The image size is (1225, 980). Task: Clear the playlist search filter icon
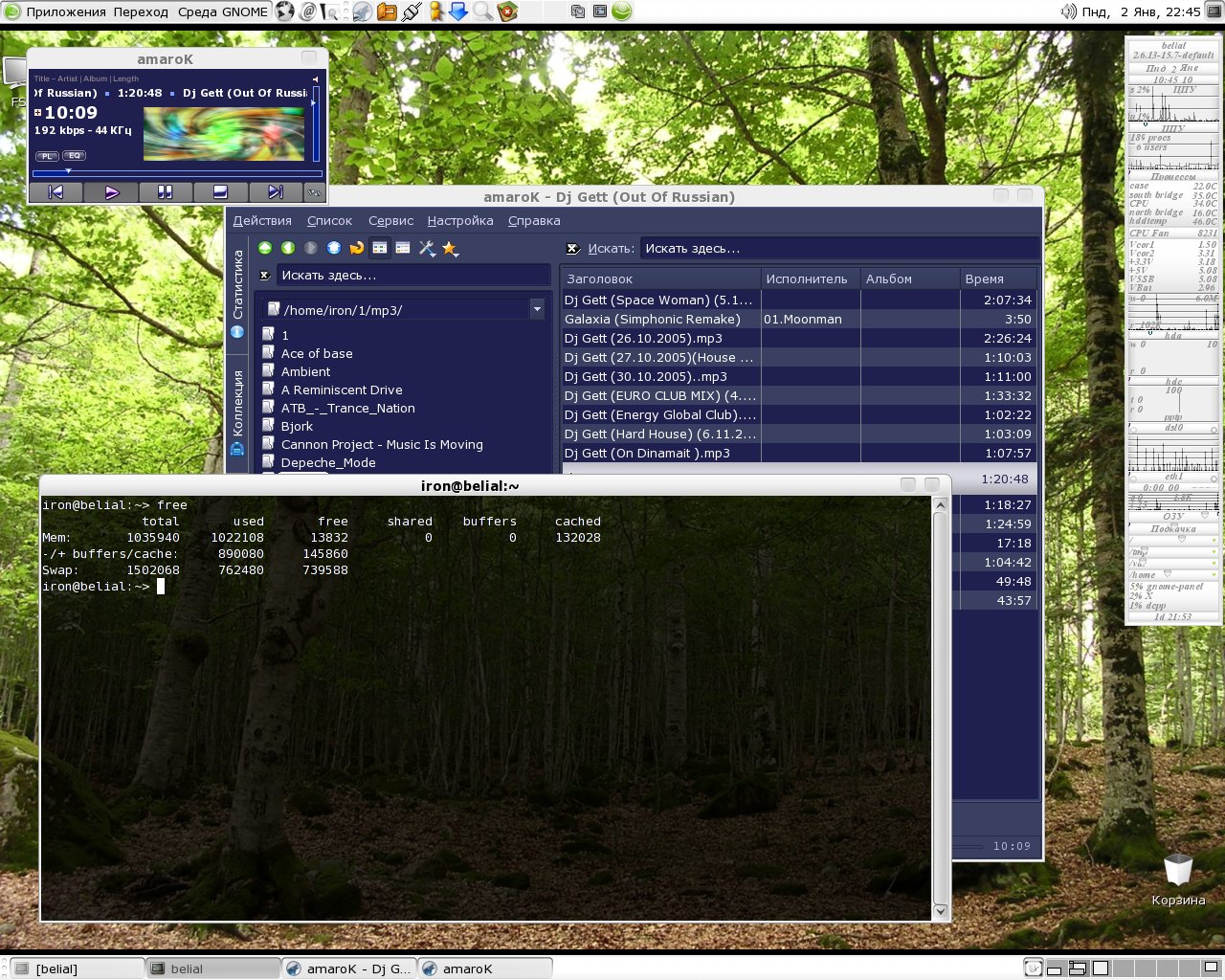tap(572, 249)
